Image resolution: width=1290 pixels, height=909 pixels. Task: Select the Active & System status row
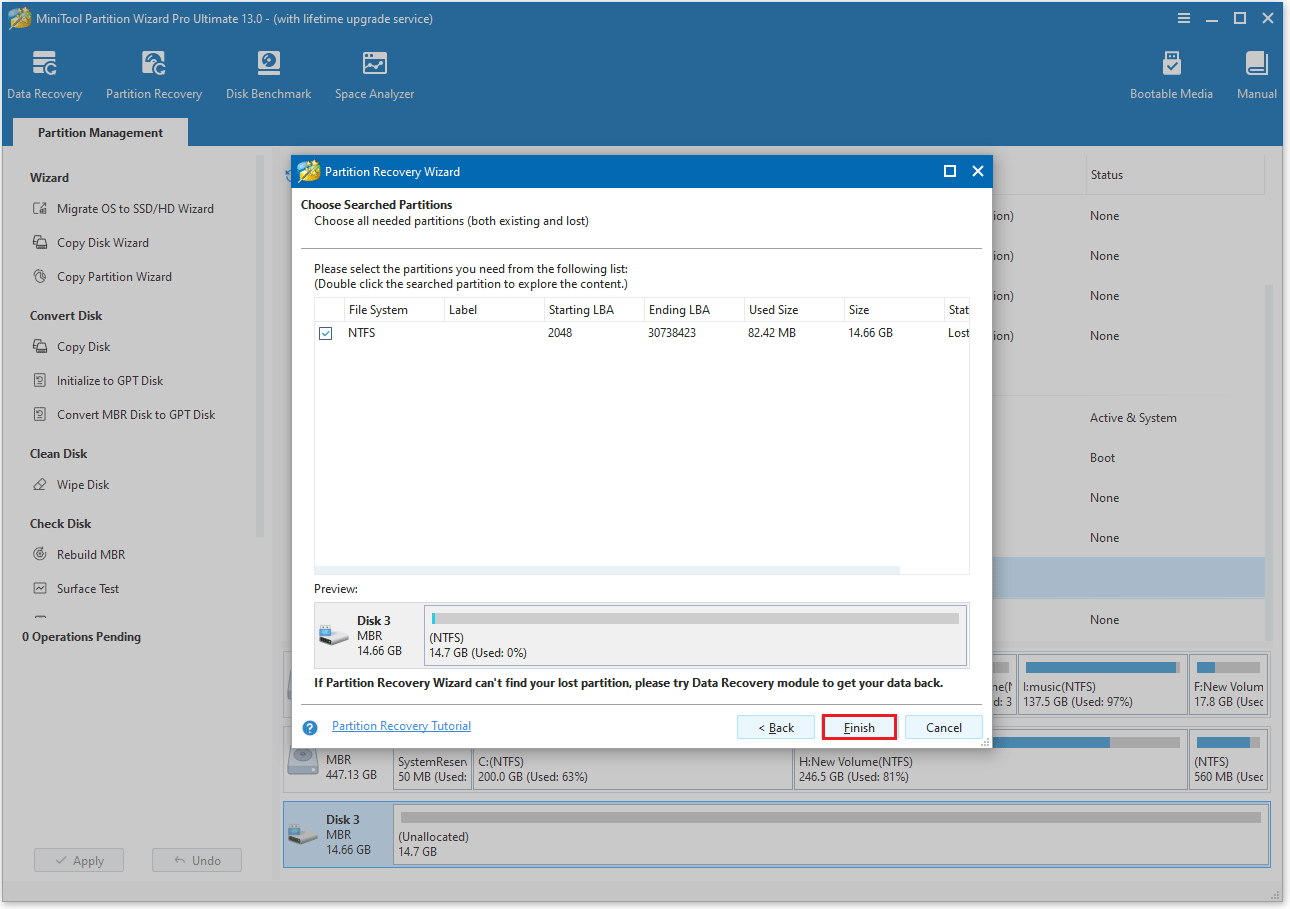[x=1133, y=418]
